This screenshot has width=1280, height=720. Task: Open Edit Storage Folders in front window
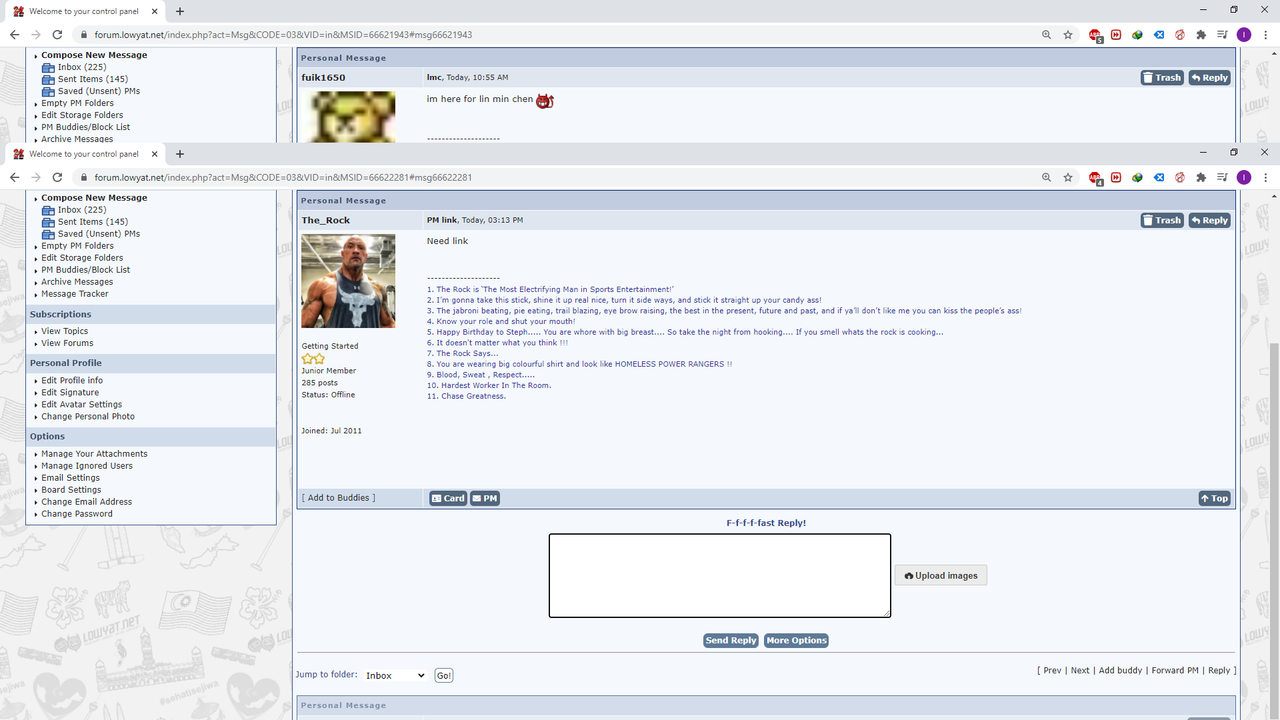coord(82,258)
